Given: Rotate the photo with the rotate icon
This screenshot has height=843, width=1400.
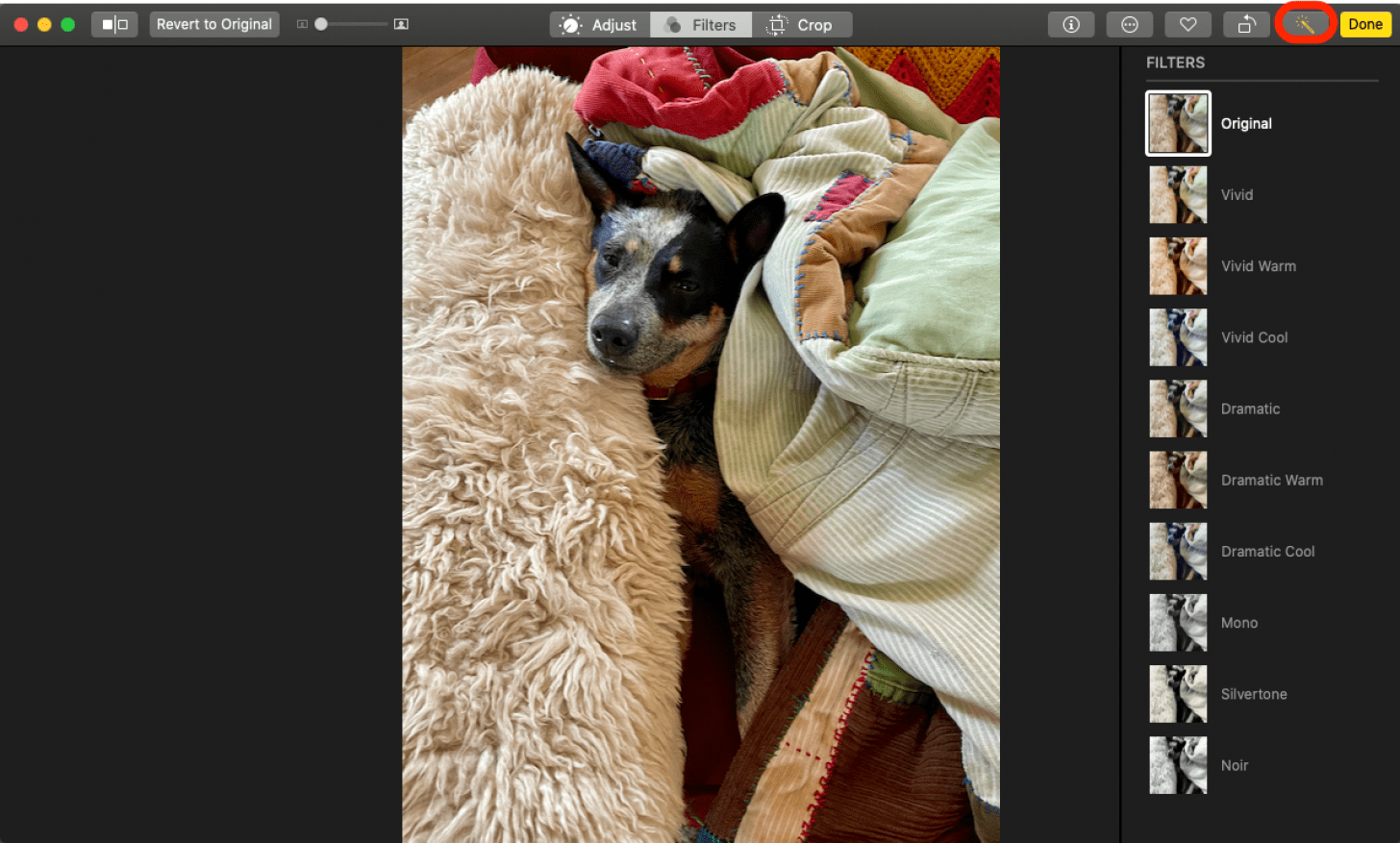Looking at the screenshot, I should click(x=1246, y=24).
